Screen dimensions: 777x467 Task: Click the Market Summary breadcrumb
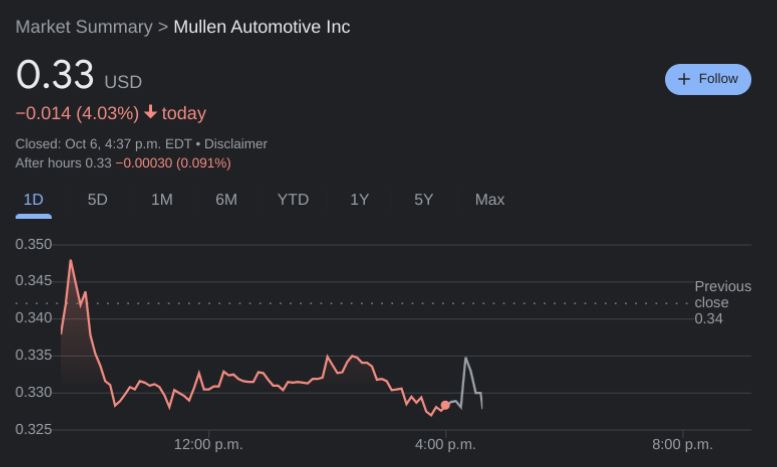click(83, 27)
